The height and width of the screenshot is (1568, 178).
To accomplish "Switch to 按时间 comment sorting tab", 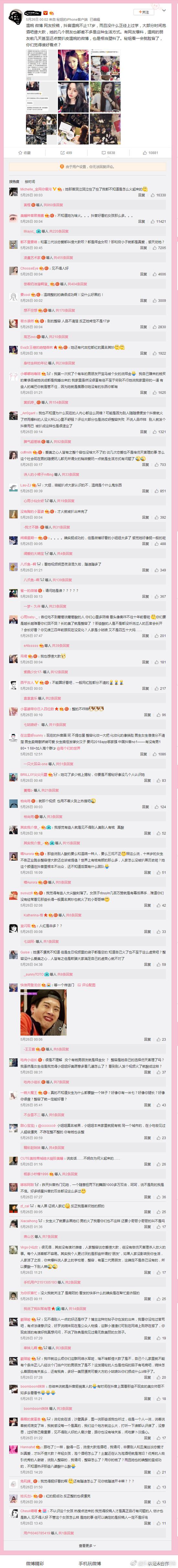I will (30, 181).
